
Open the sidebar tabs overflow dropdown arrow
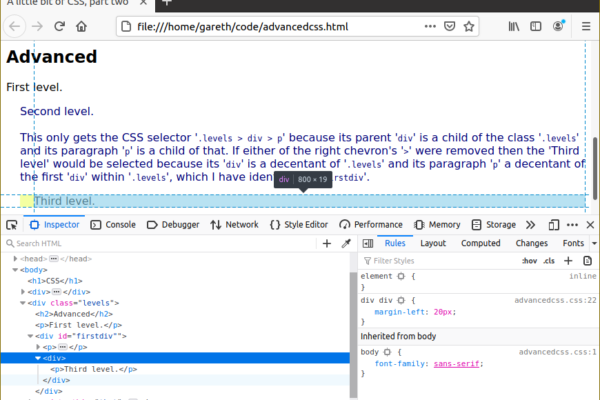click(x=594, y=243)
